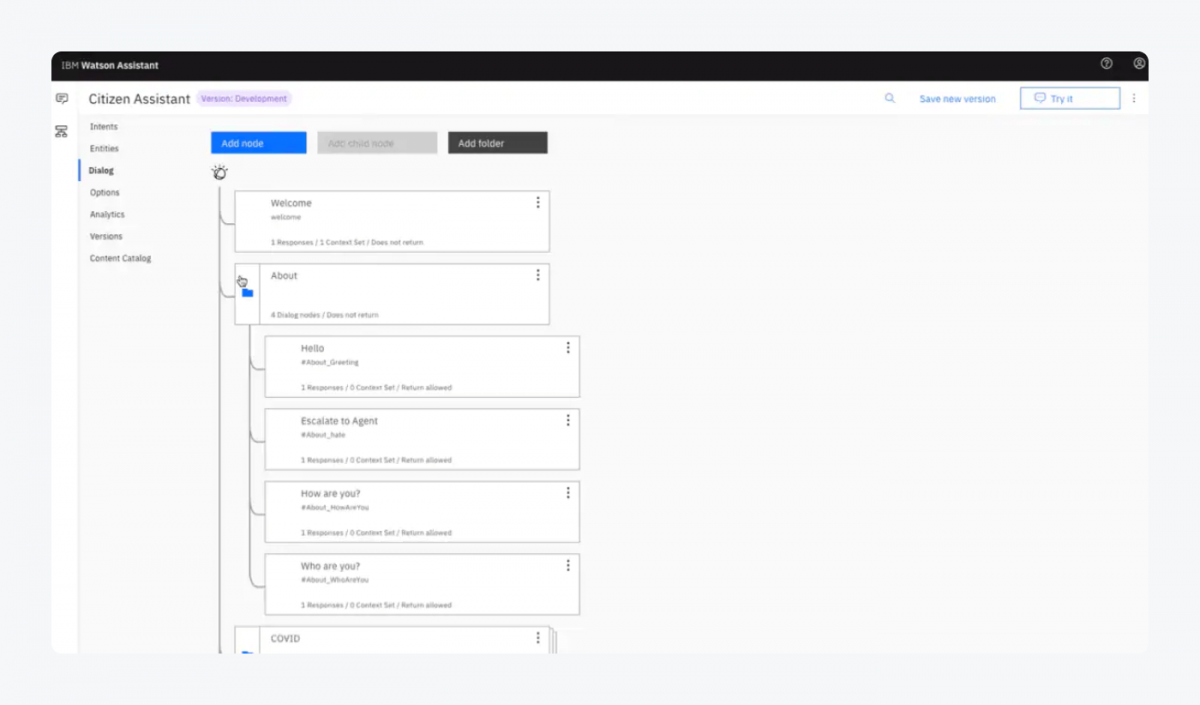Click the Watson root node icon above Welcome

coord(220,172)
